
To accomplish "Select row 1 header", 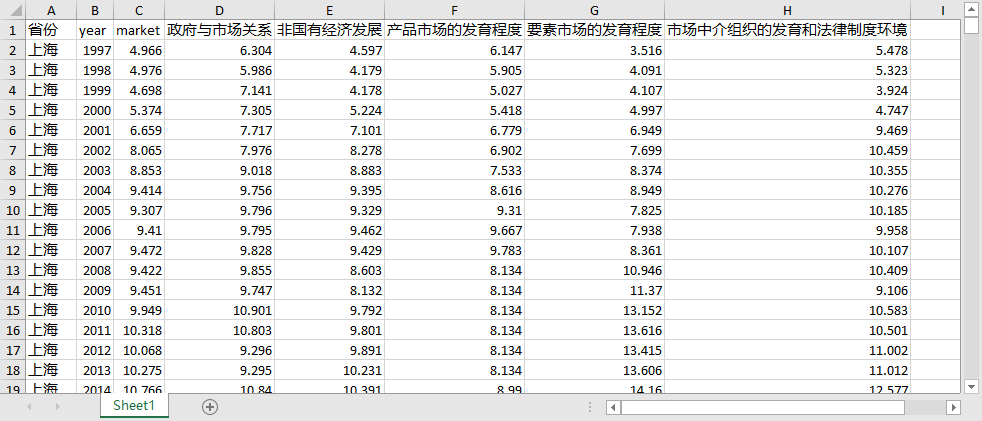I will pyautogui.click(x=13, y=29).
